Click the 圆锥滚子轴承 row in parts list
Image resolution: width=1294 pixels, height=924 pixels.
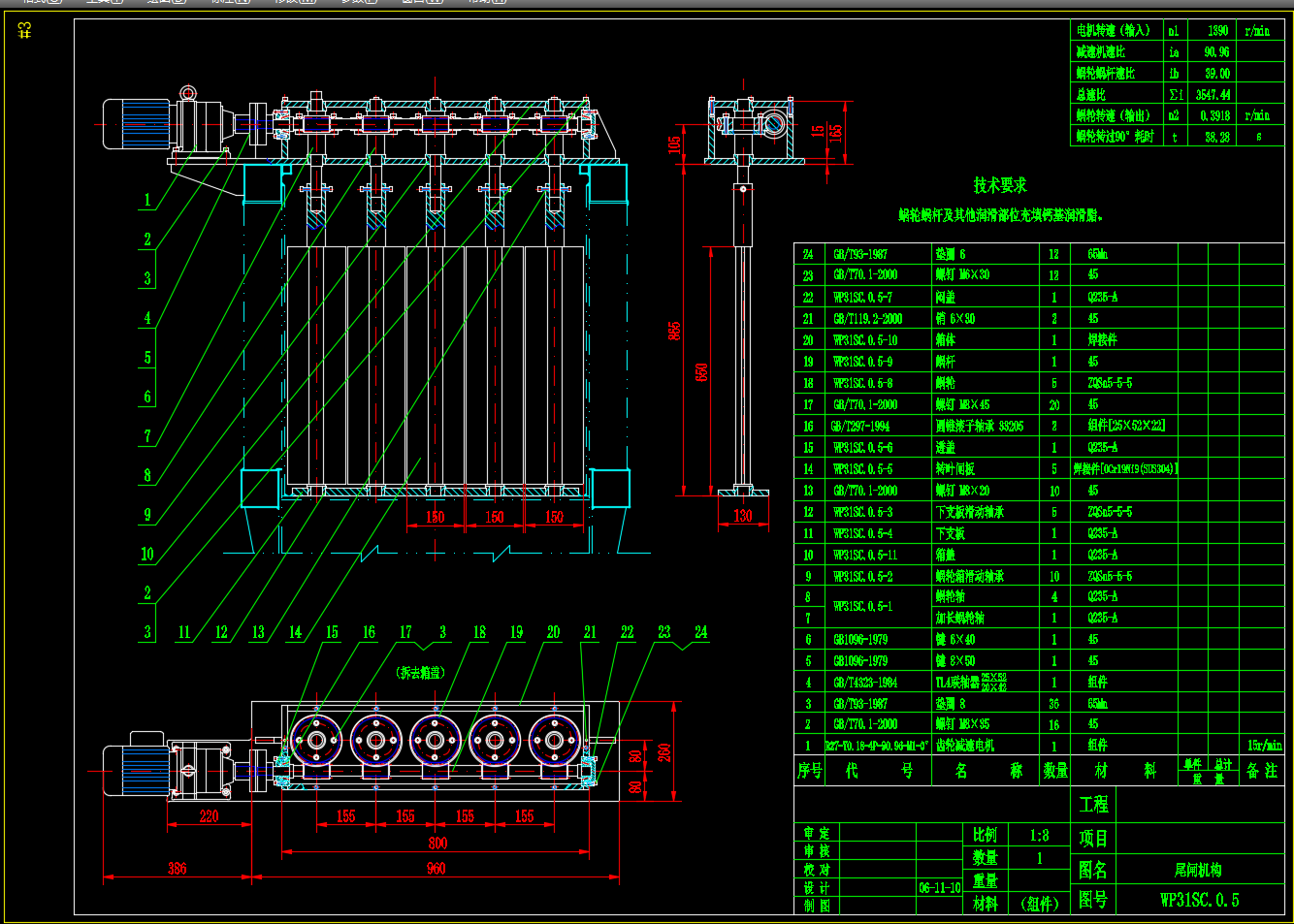[x=980, y=426]
